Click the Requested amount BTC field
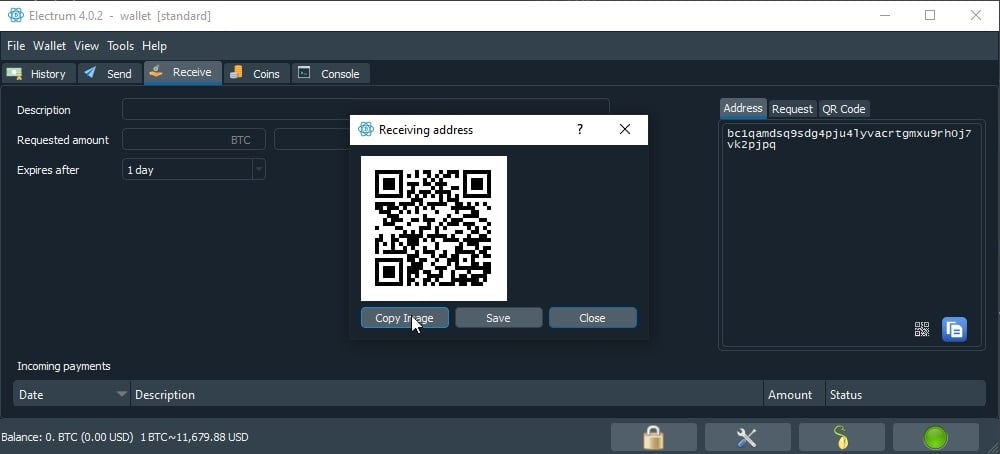1000x454 pixels. point(194,140)
